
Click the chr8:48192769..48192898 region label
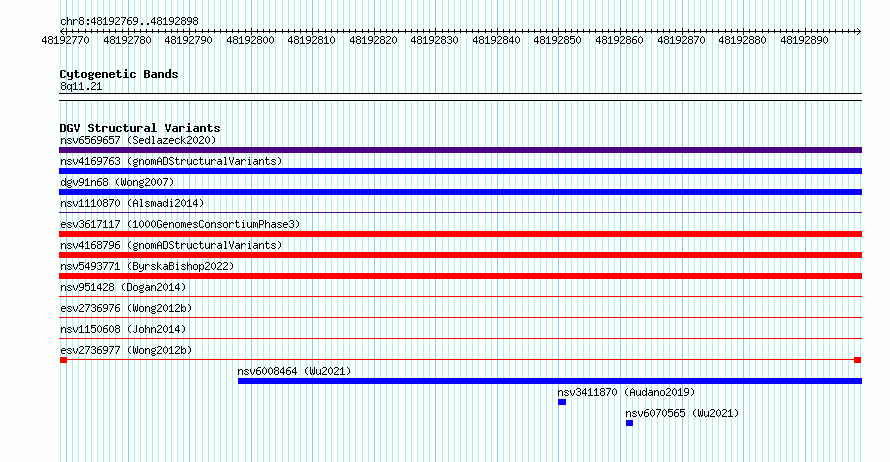[x=129, y=21]
